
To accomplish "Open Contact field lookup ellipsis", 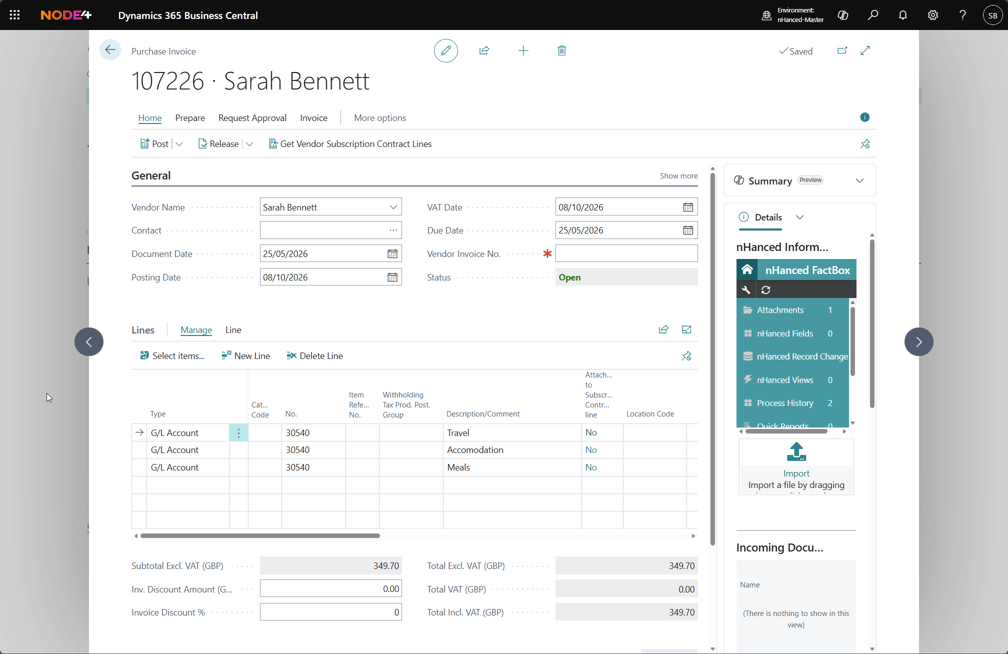I will tap(393, 230).
